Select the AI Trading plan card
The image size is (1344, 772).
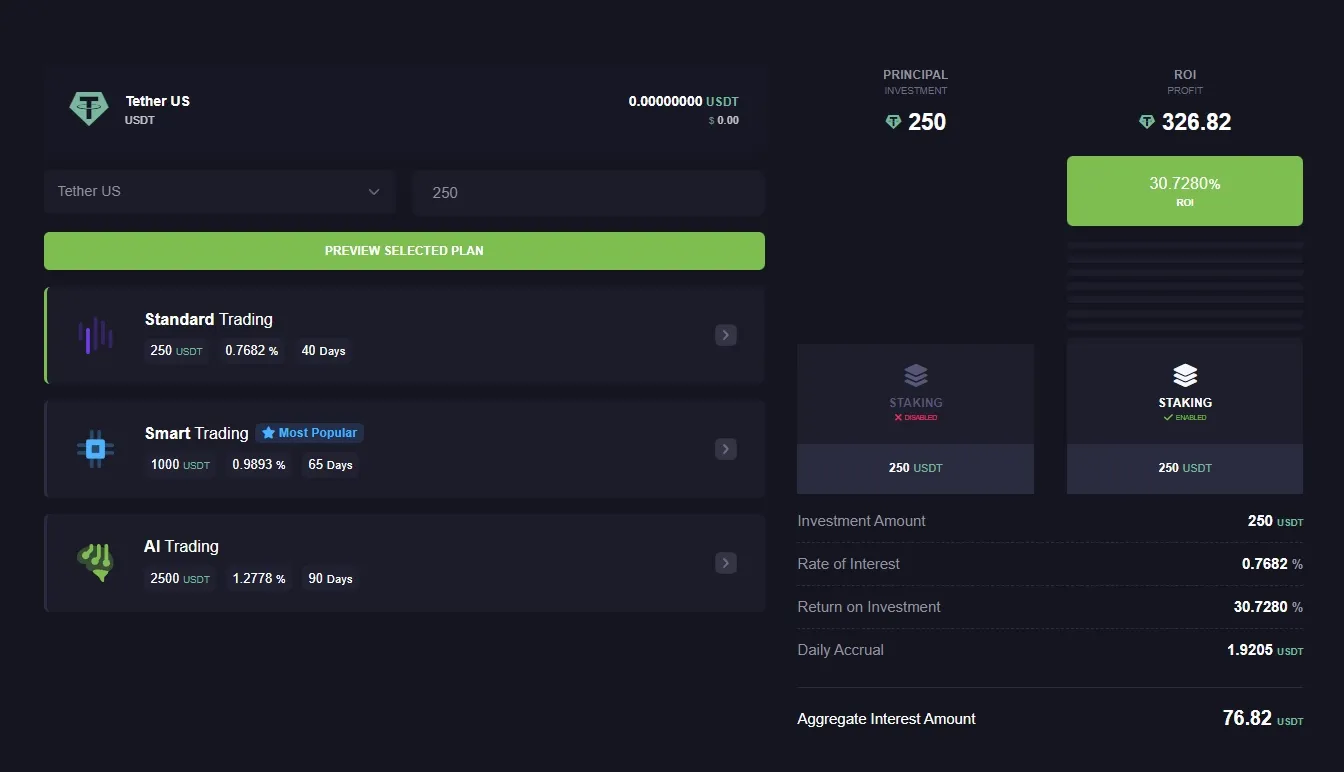(x=404, y=563)
